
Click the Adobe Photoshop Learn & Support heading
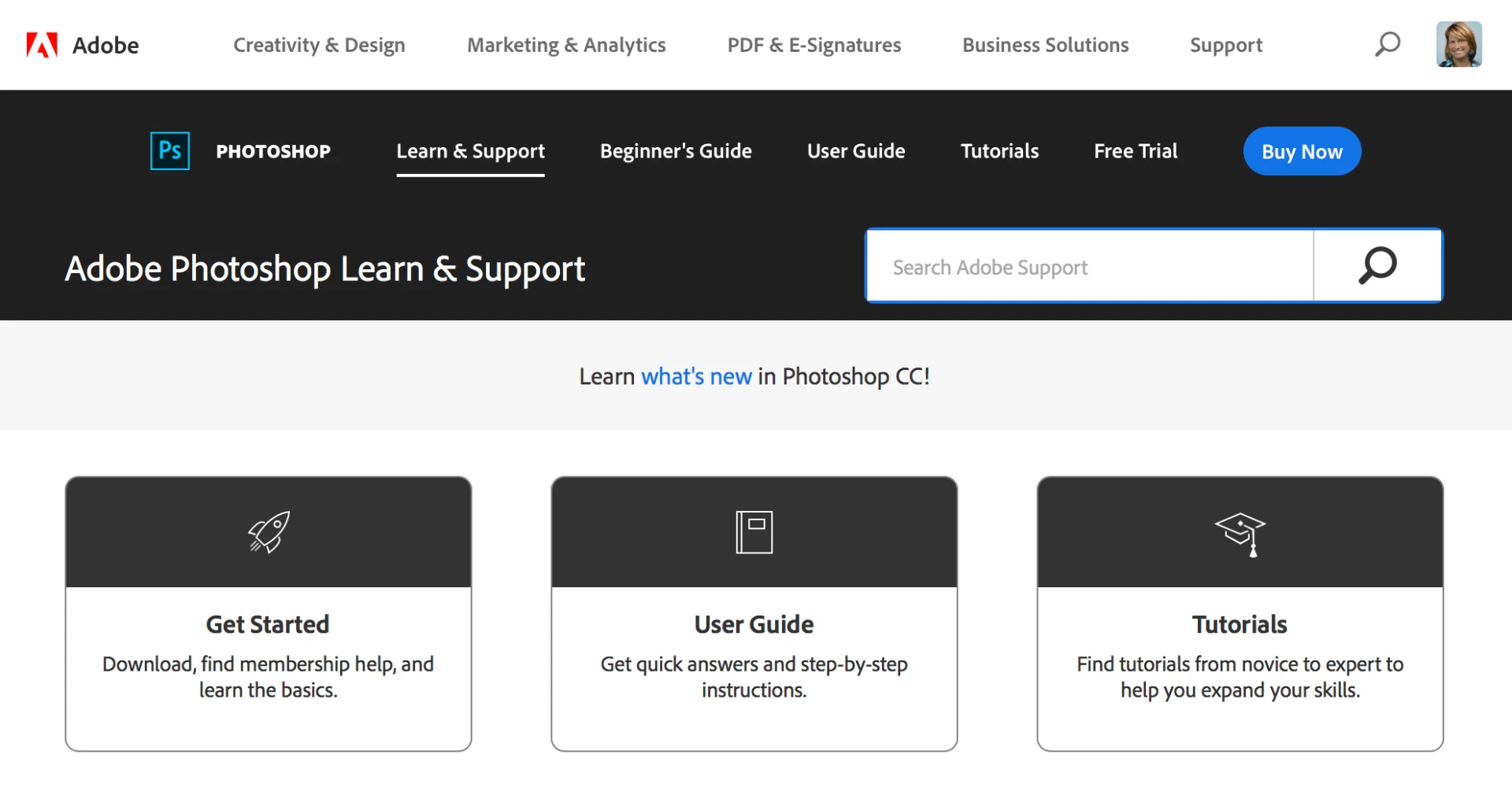pos(324,269)
